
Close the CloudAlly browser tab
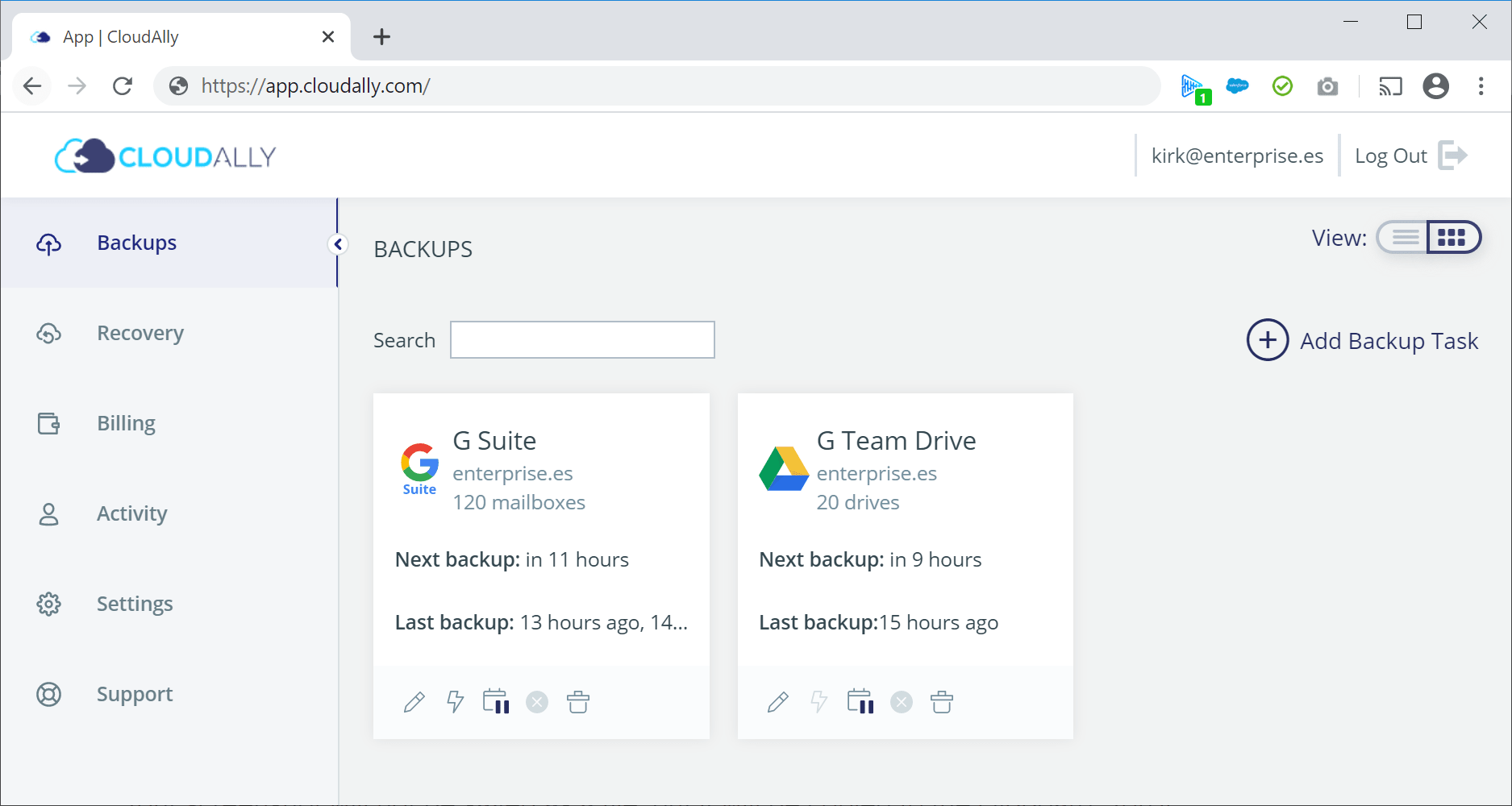tap(328, 37)
